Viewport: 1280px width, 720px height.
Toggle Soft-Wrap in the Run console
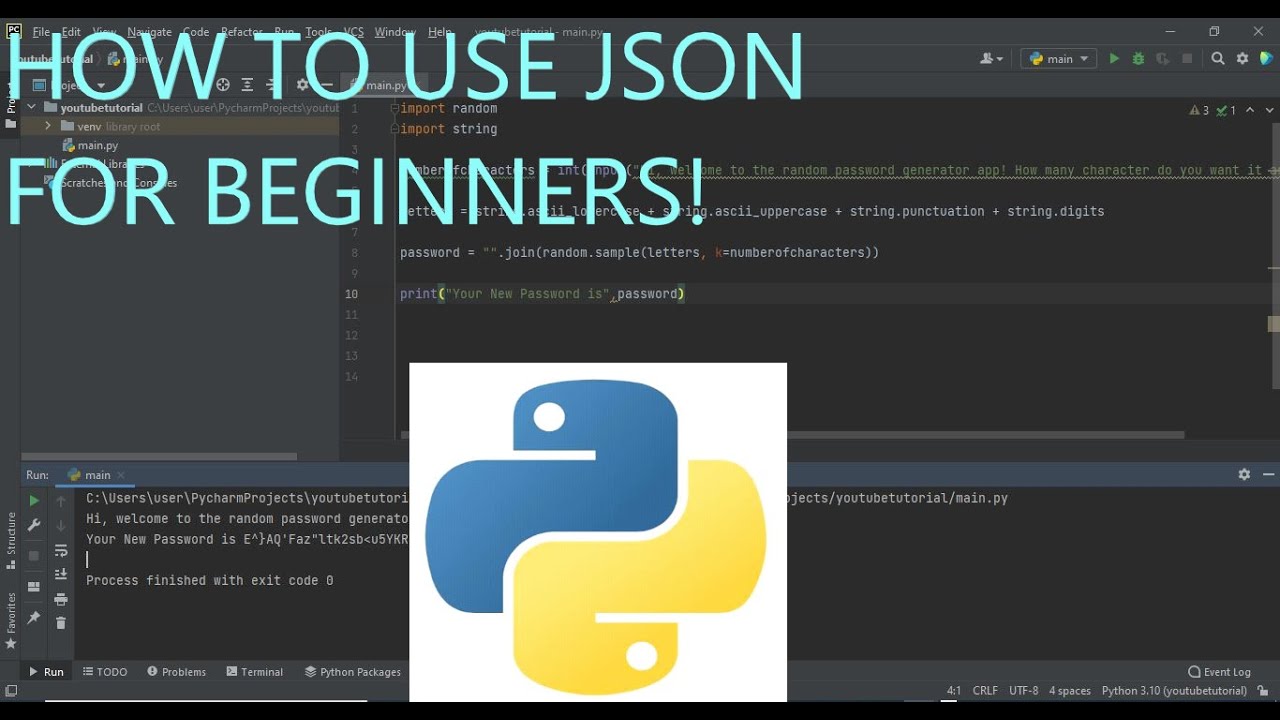pyautogui.click(x=61, y=550)
